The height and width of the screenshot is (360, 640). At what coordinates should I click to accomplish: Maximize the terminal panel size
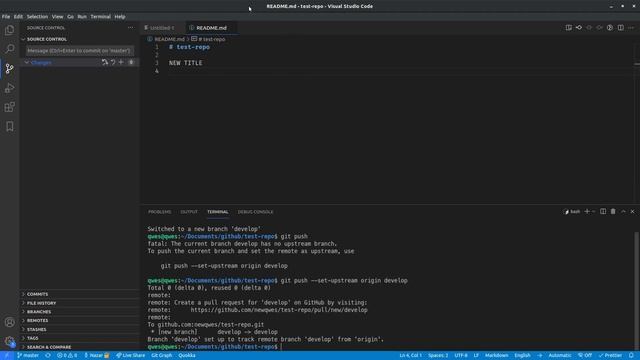click(x=623, y=211)
